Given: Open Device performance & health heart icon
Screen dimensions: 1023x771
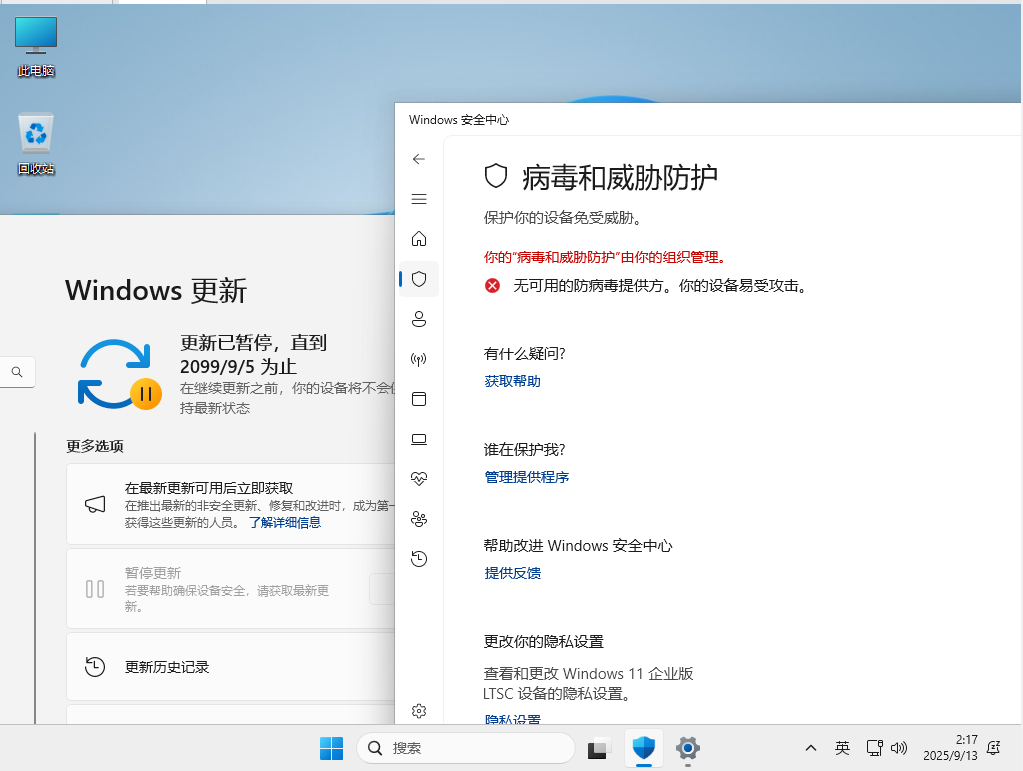Looking at the screenshot, I should 419,479.
